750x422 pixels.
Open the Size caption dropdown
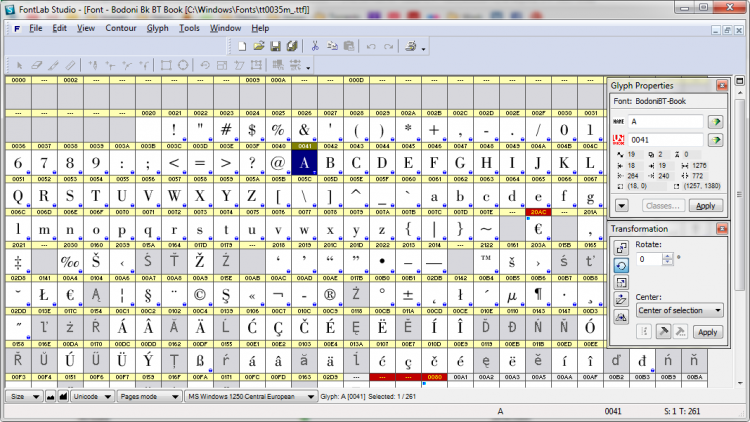tap(24, 396)
